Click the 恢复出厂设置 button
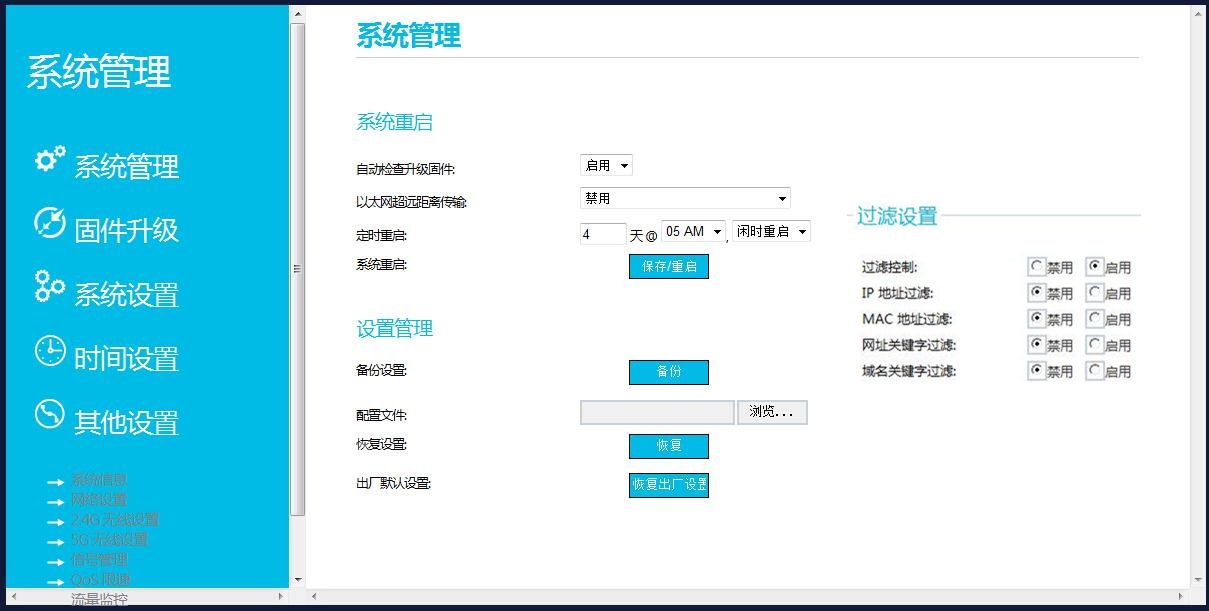Screen dimensions: 1209x611 click(x=669, y=485)
